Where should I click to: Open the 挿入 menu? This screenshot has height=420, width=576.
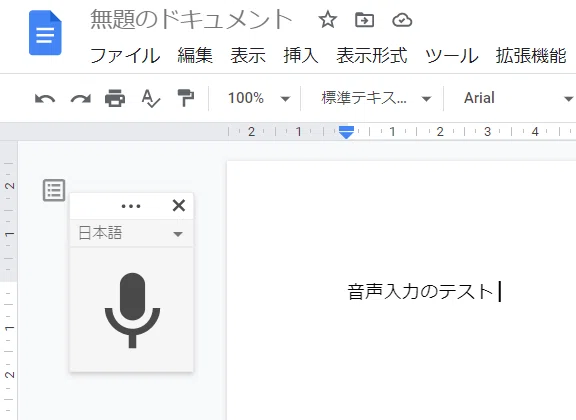click(x=301, y=56)
